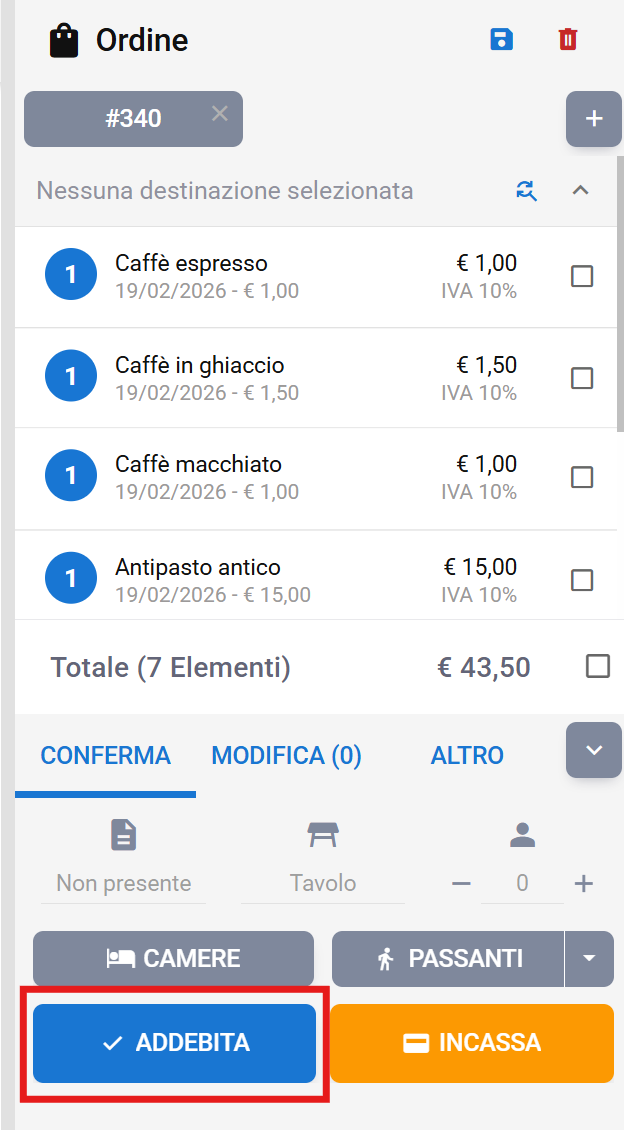Click the blue save order icon

pos(501,40)
